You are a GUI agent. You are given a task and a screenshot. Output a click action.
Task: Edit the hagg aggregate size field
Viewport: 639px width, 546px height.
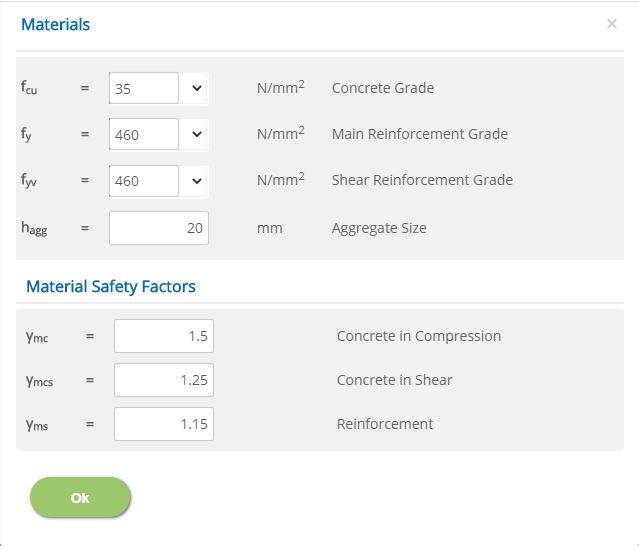click(x=159, y=228)
